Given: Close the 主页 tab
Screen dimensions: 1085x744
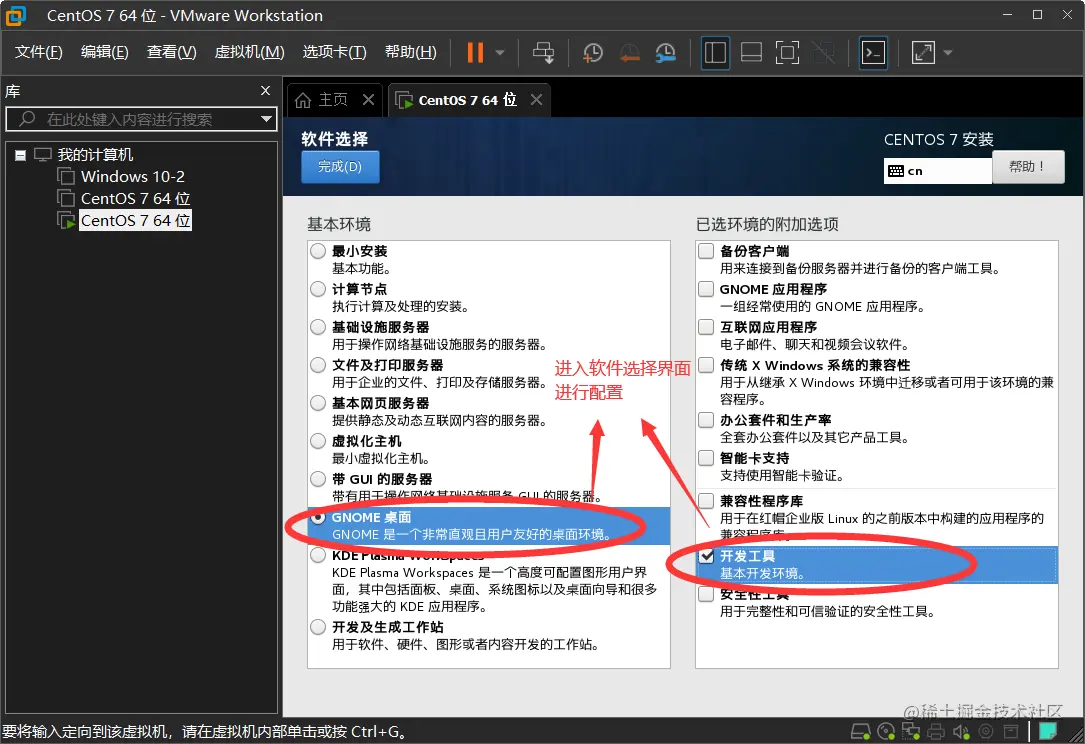Looking at the screenshot, I should click(x=368, y=100).
